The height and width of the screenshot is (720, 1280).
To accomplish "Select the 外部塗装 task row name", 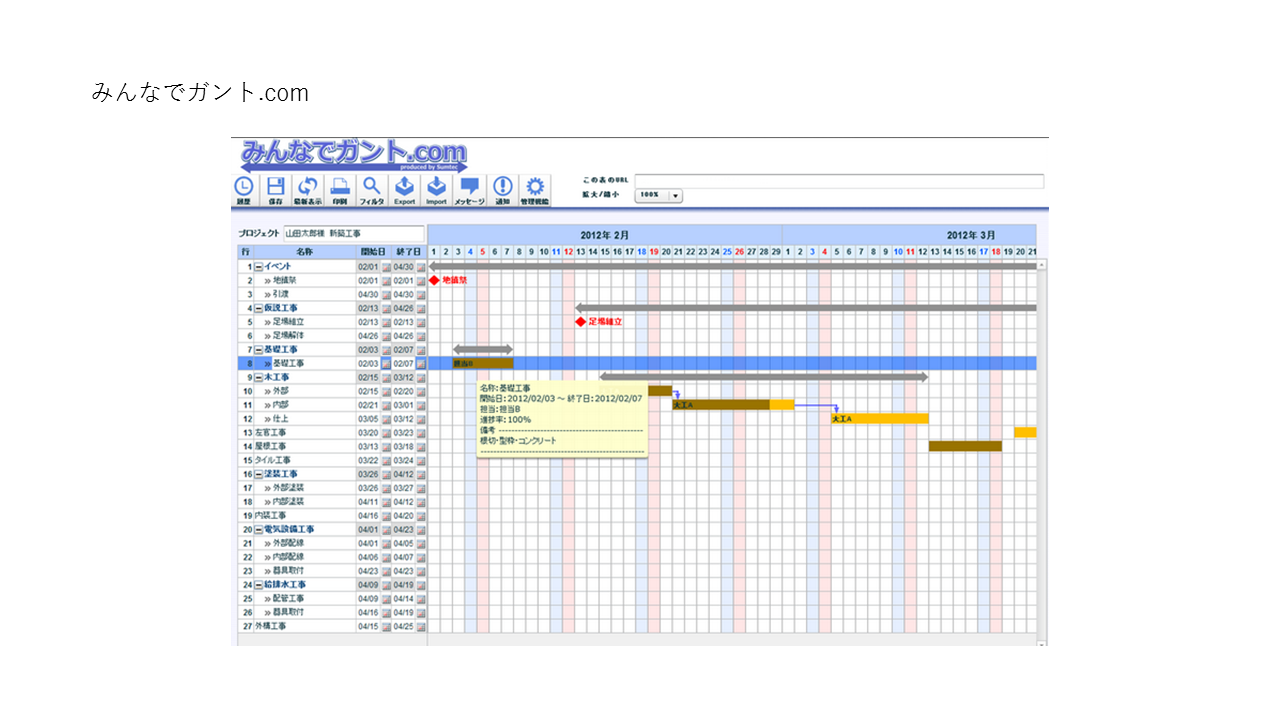I will 288,488.
